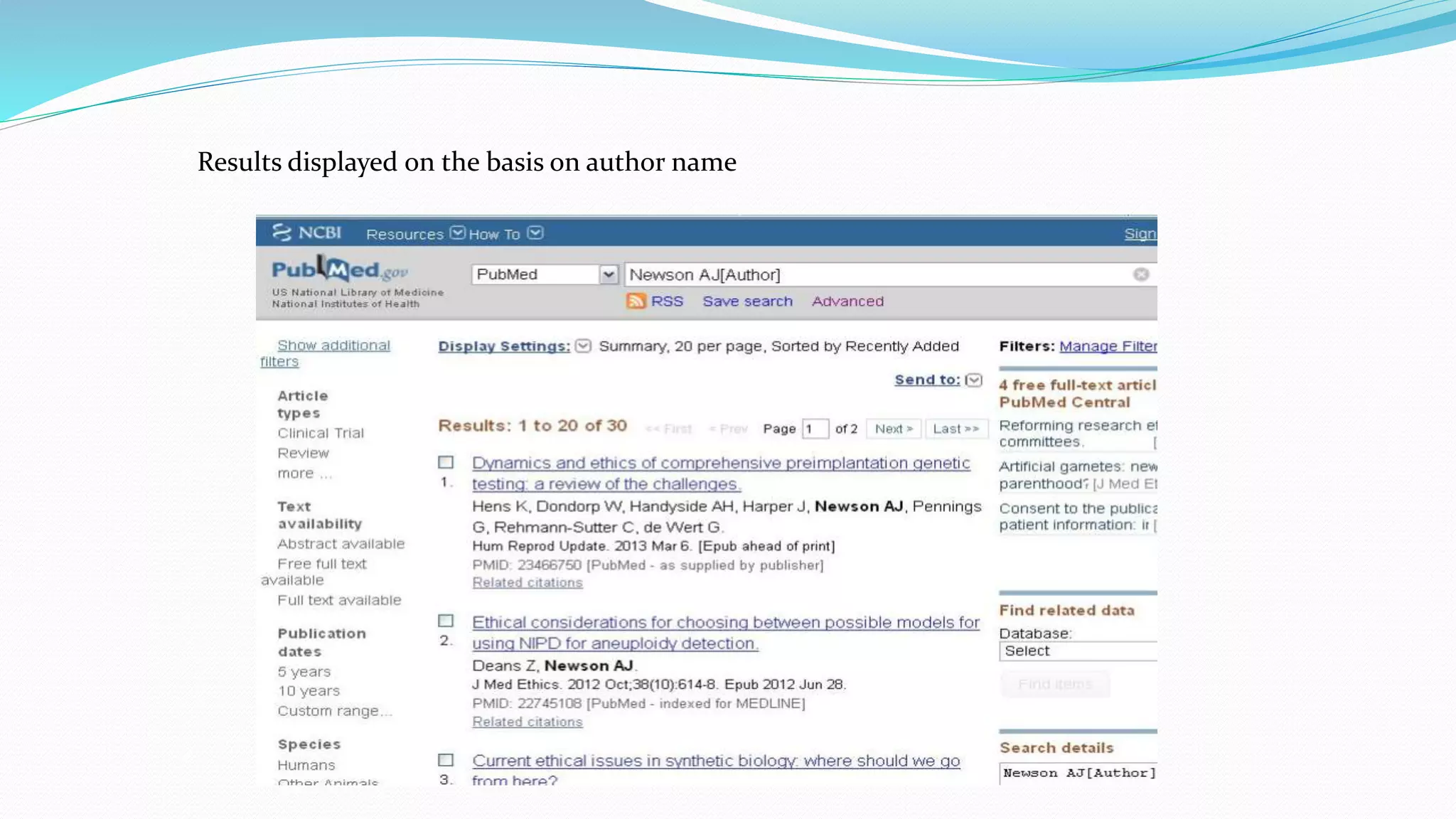Tick the checkbox for result 1
The height and width of the screenshot is (819, 1456).
point(446,462)
